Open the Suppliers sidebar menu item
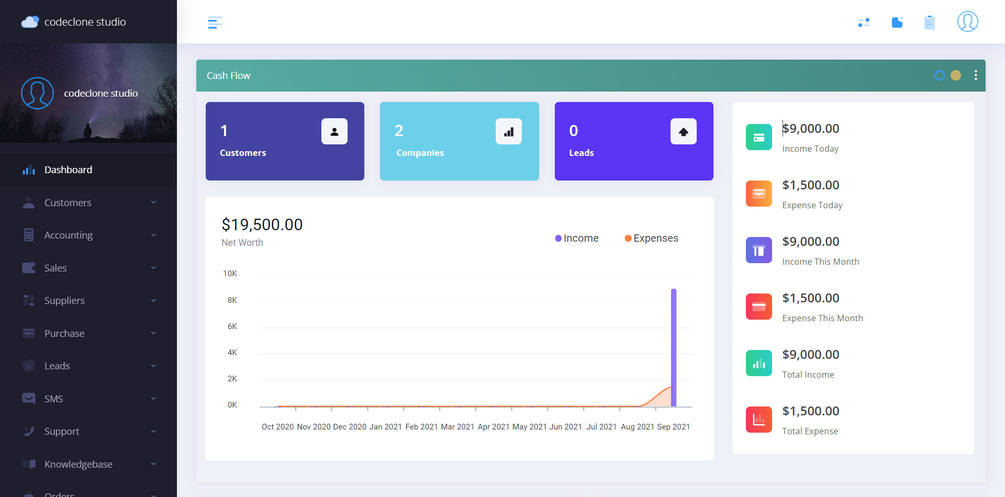1005x497 pixels. (88, 300)
